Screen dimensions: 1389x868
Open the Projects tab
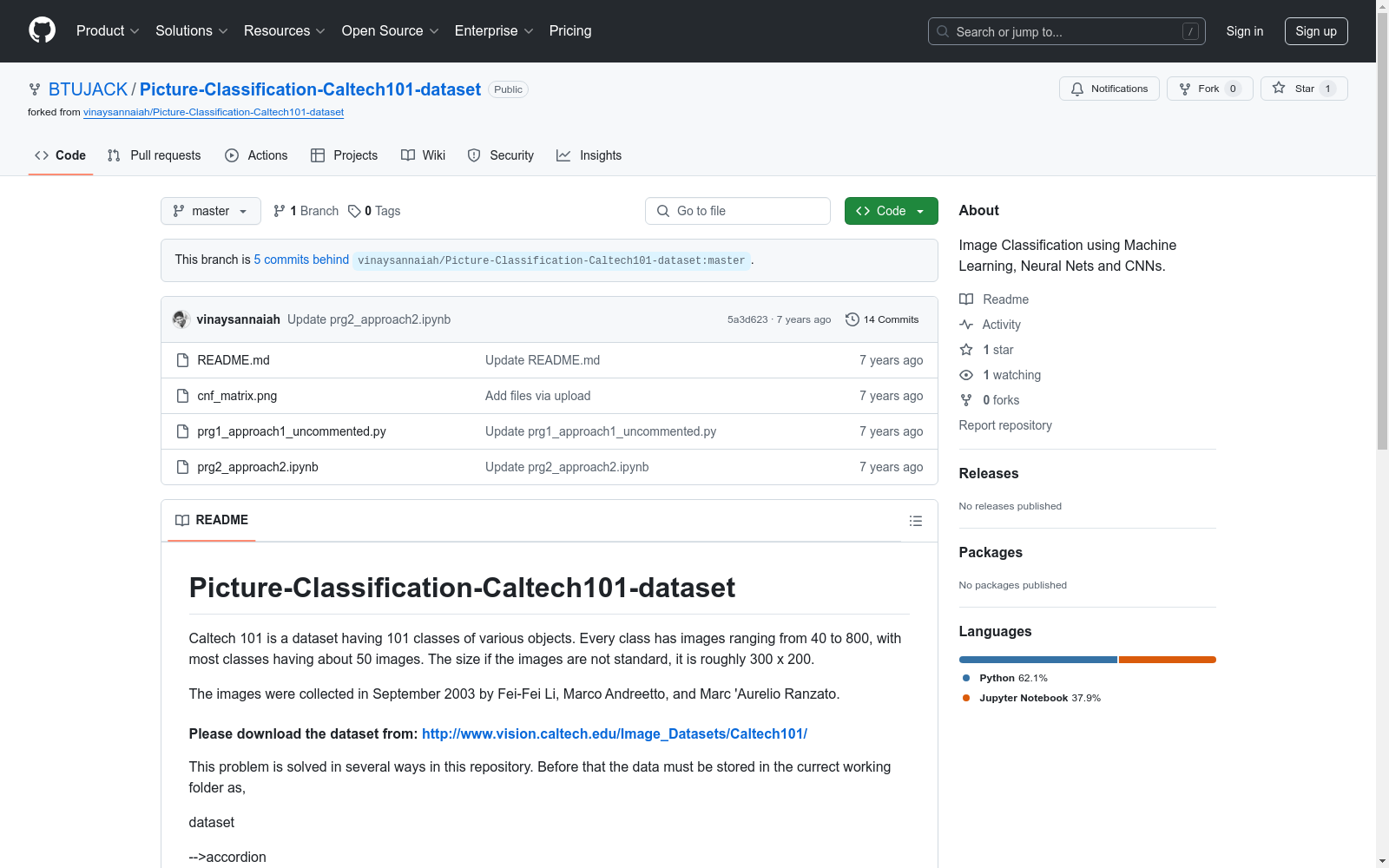[345, 155]
